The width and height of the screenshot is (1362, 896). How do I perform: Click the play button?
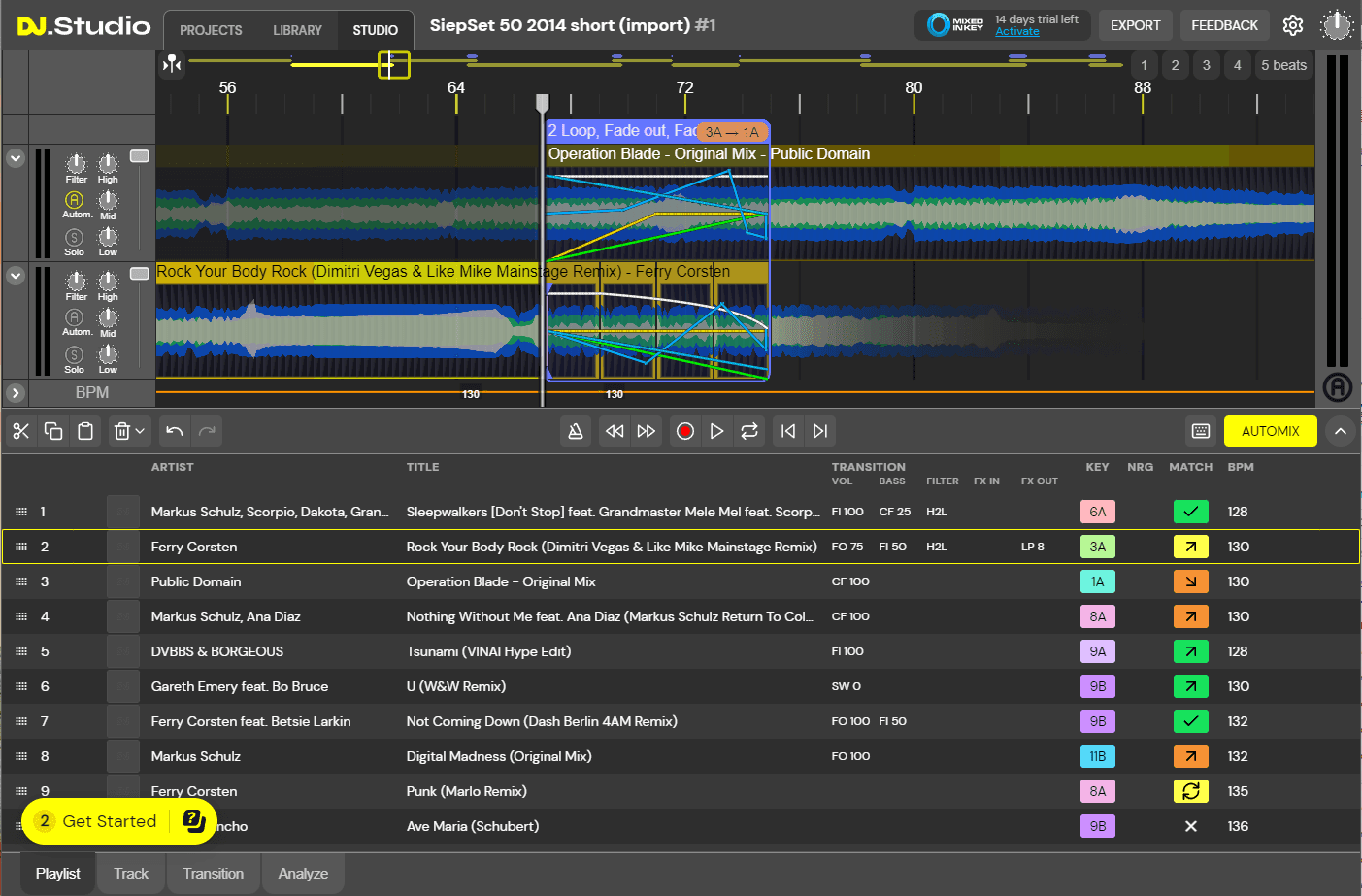click(x=717, y=431)
